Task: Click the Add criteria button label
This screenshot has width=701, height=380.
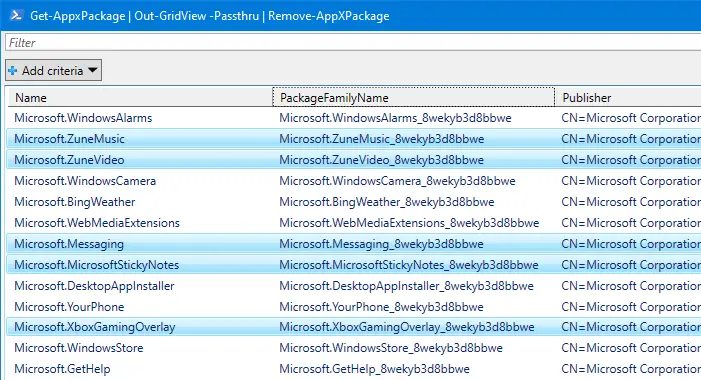Action: coord(52,71)
